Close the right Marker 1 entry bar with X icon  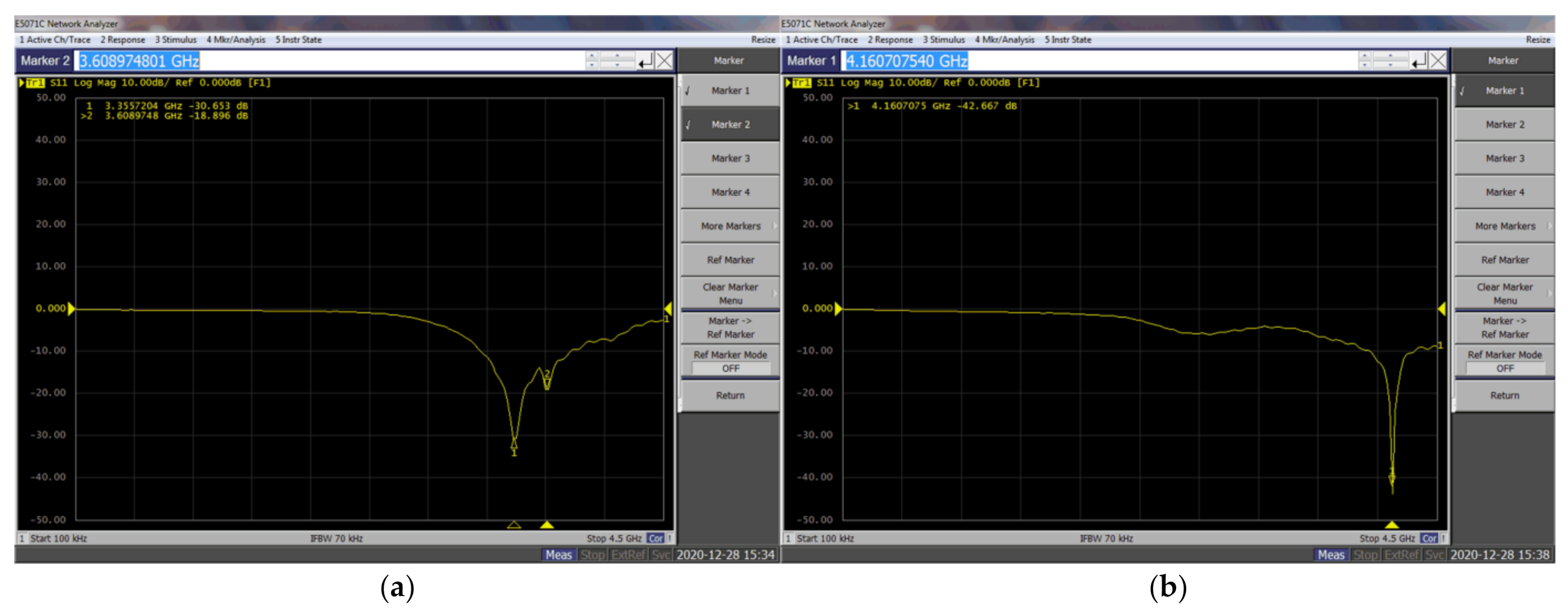(x=1438, y=61)
